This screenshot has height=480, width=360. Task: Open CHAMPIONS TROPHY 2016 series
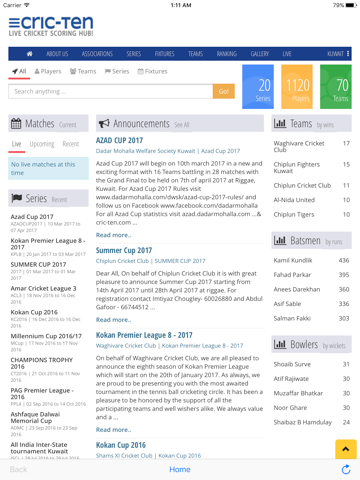[42, 363]
